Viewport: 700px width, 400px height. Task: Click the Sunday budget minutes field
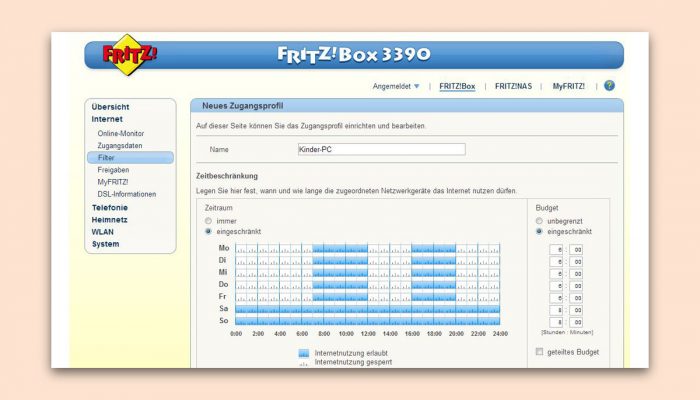pyautogui.click(x=576, y=322)
